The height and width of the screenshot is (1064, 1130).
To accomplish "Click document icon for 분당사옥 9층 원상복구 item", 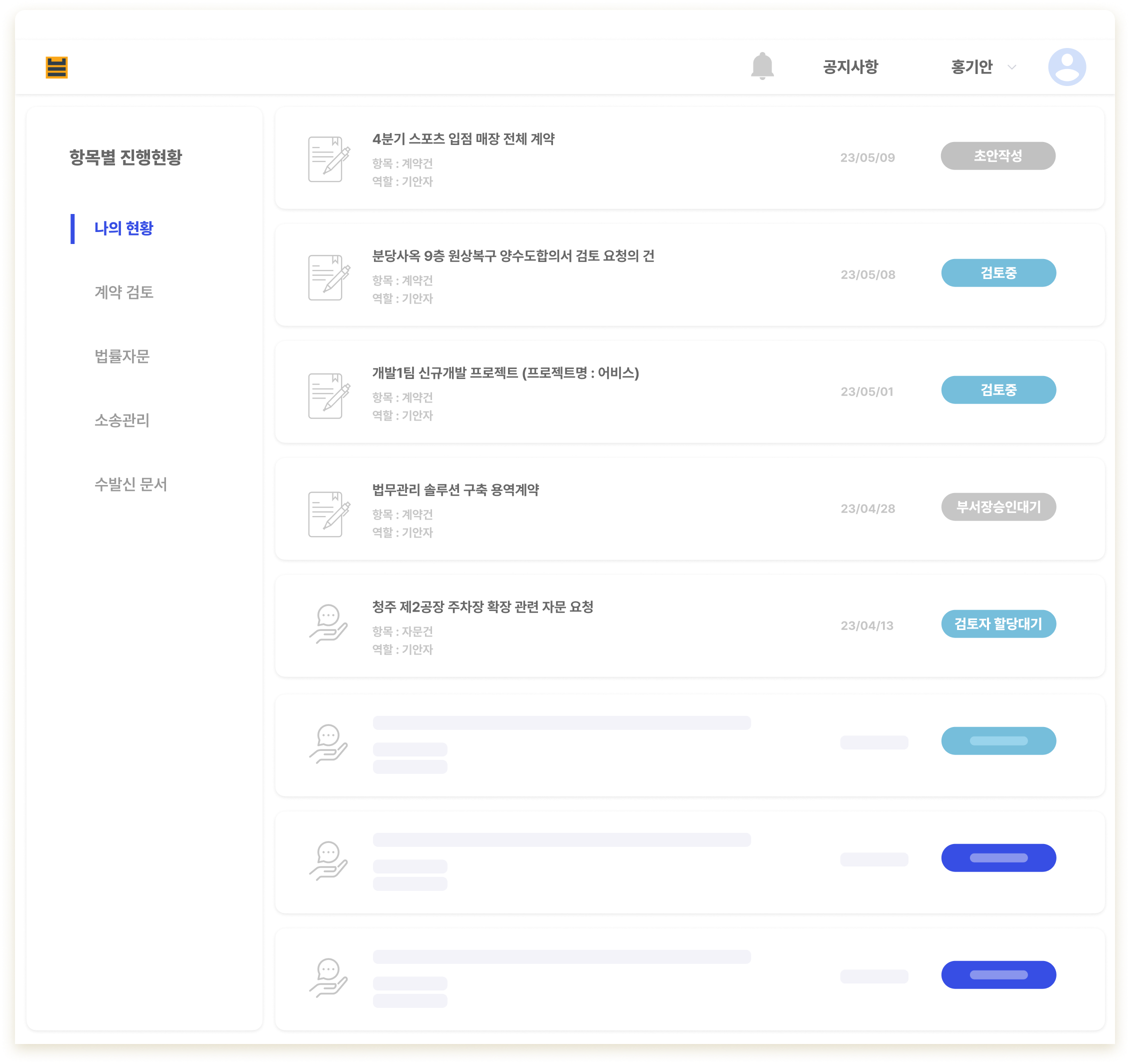I will click(329, 277).
